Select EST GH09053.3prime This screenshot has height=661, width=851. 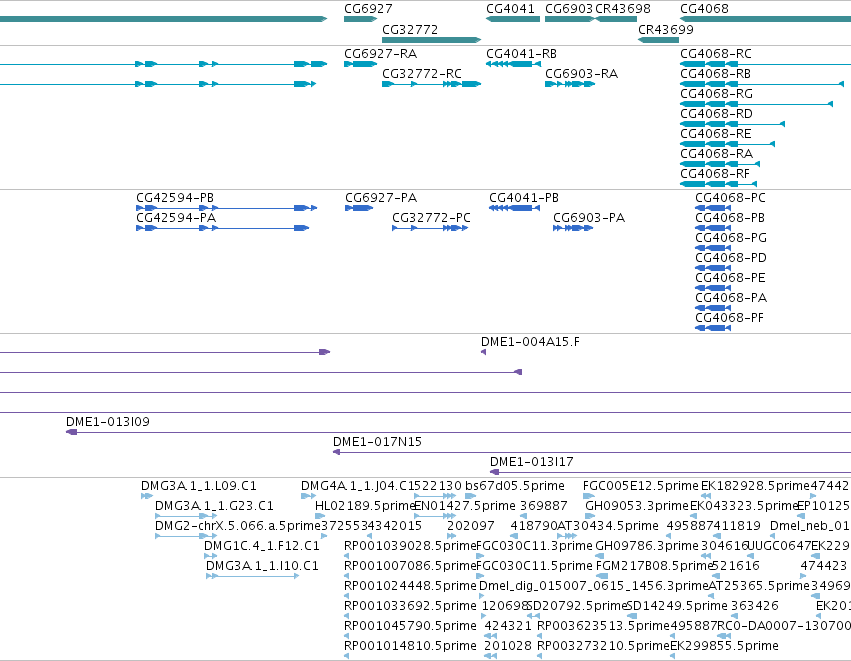coord(637,506)
